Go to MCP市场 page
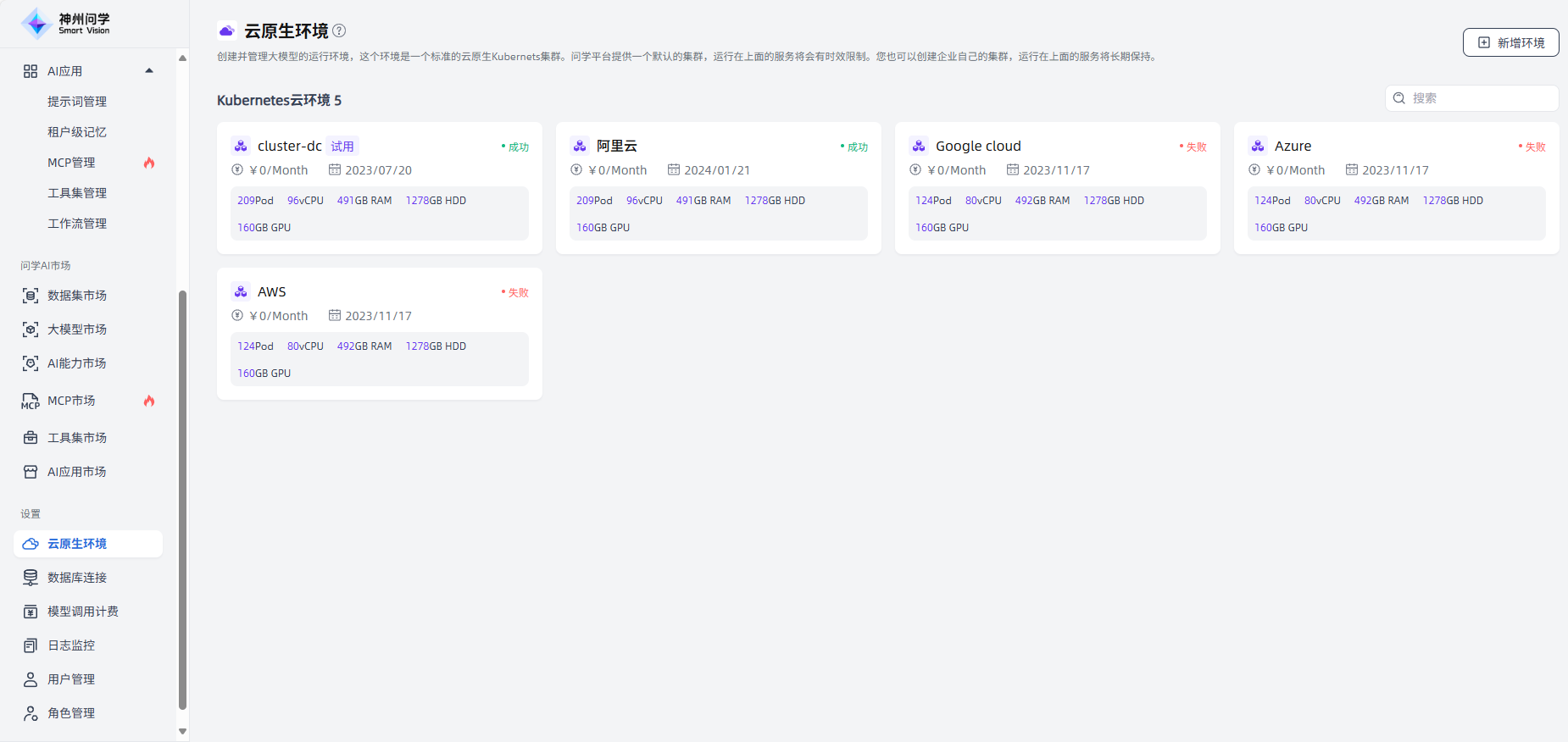Viewport: 1568px width, 742px height. coord(71,401)
